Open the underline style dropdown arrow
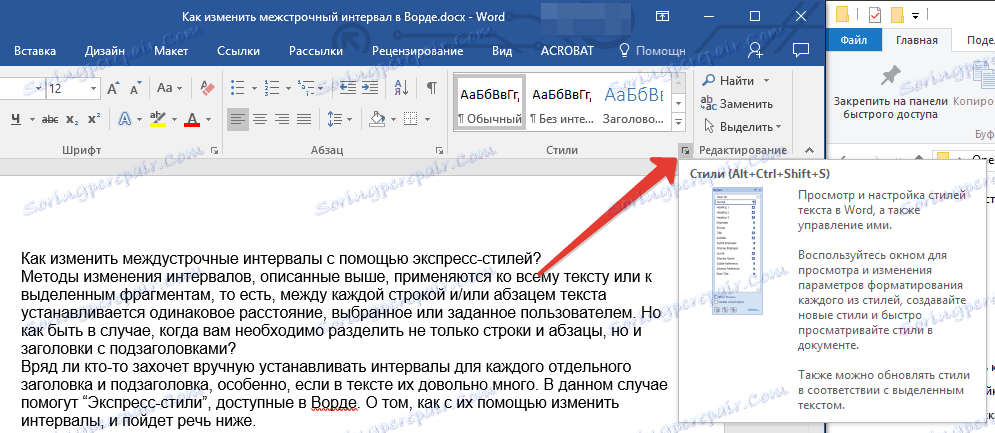 tap(30, 119)
